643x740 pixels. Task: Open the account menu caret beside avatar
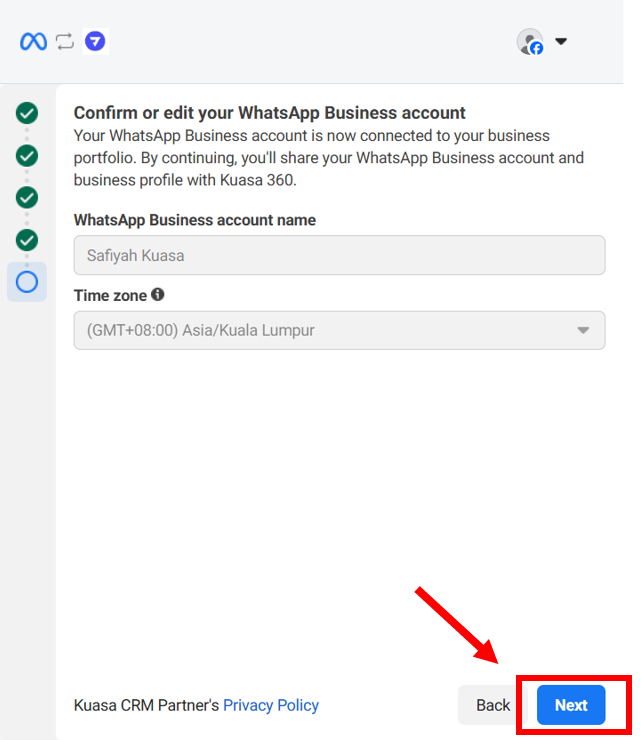point(561,42)
